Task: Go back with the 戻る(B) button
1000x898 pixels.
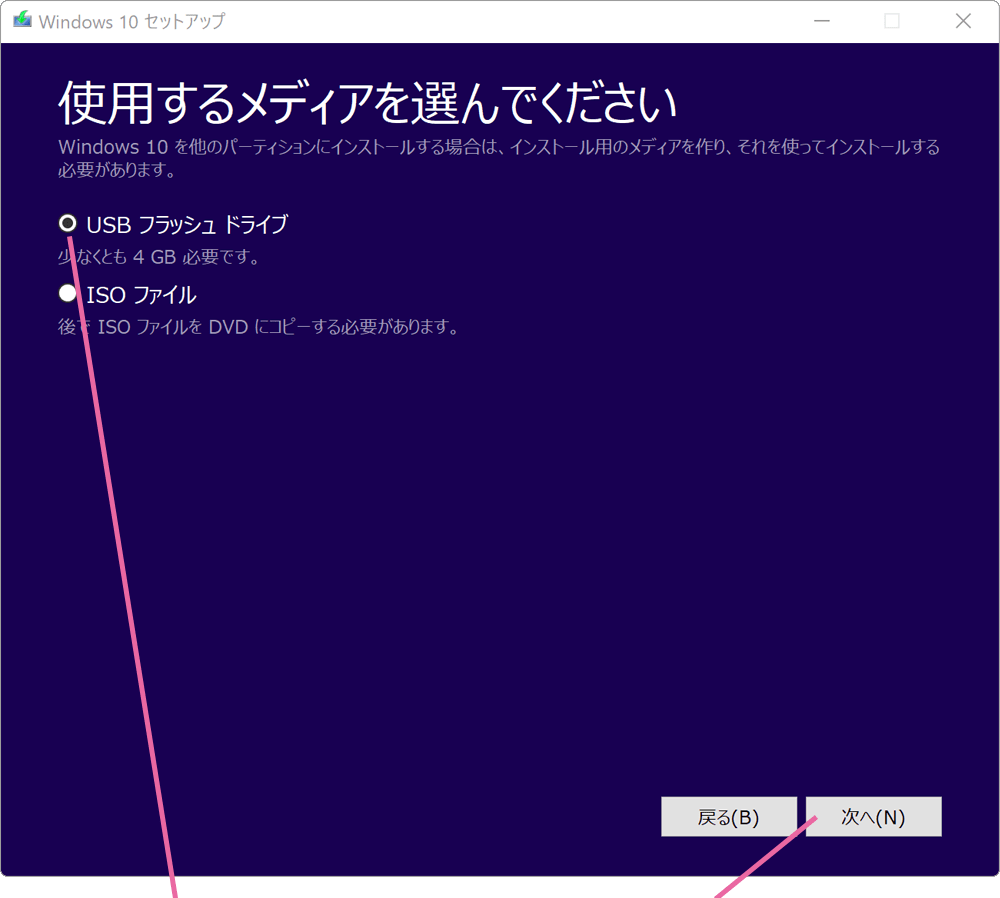Action: click(x=728, y=816)
